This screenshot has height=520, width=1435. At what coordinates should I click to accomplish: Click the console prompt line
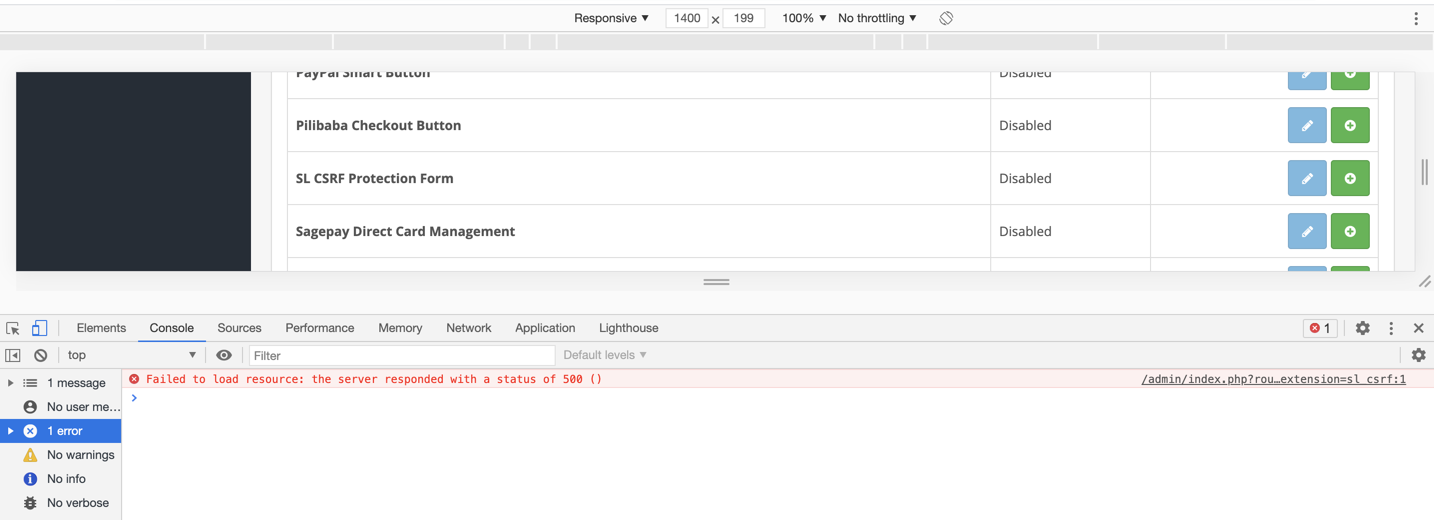tap(778, 398)
